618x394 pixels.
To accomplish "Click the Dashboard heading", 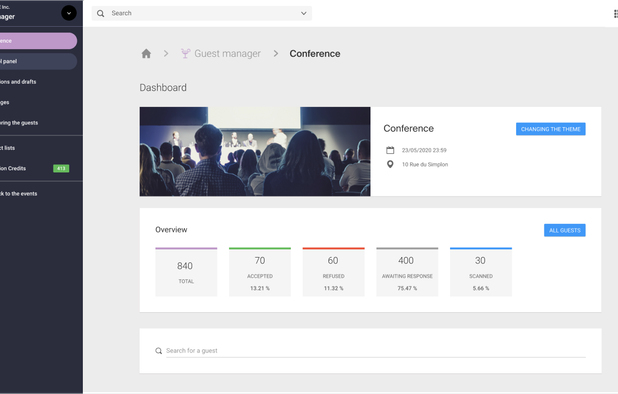I will [x=163, y=87].
